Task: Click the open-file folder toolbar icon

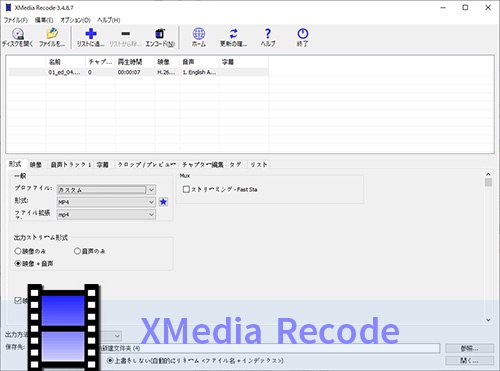Action: (52, 33)
